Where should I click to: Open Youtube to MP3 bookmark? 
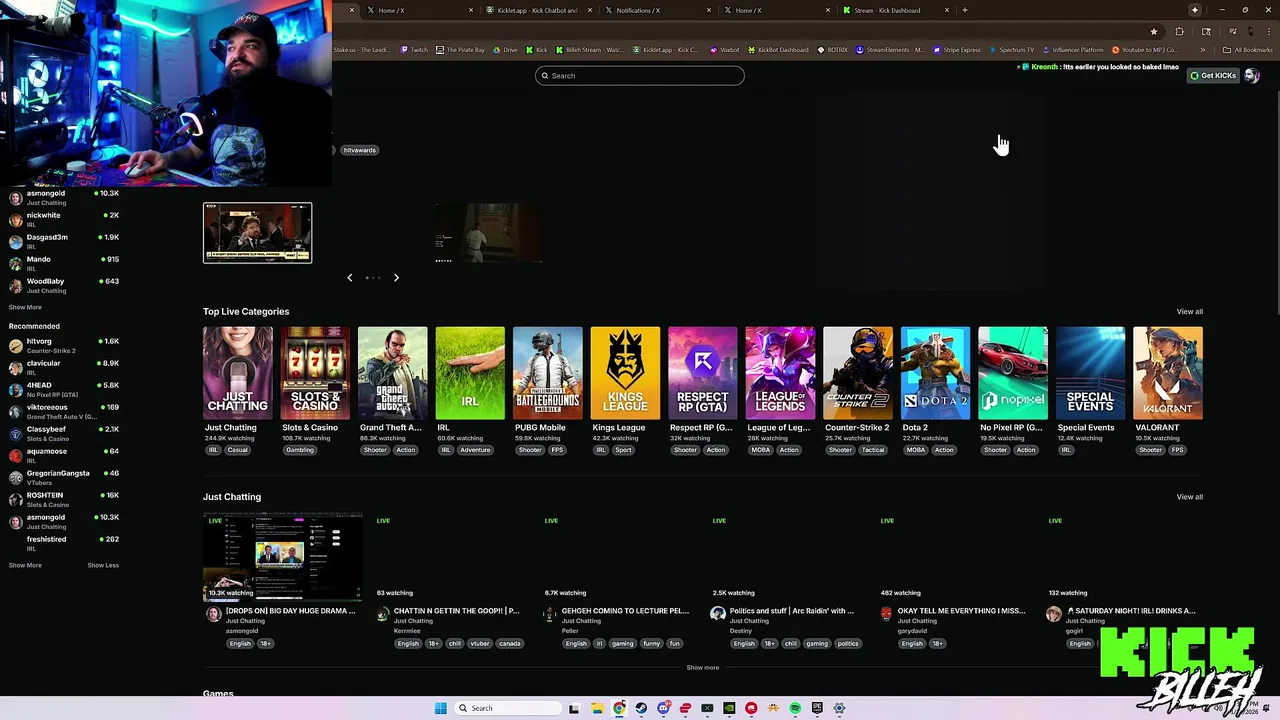(x=1145, y=50)
